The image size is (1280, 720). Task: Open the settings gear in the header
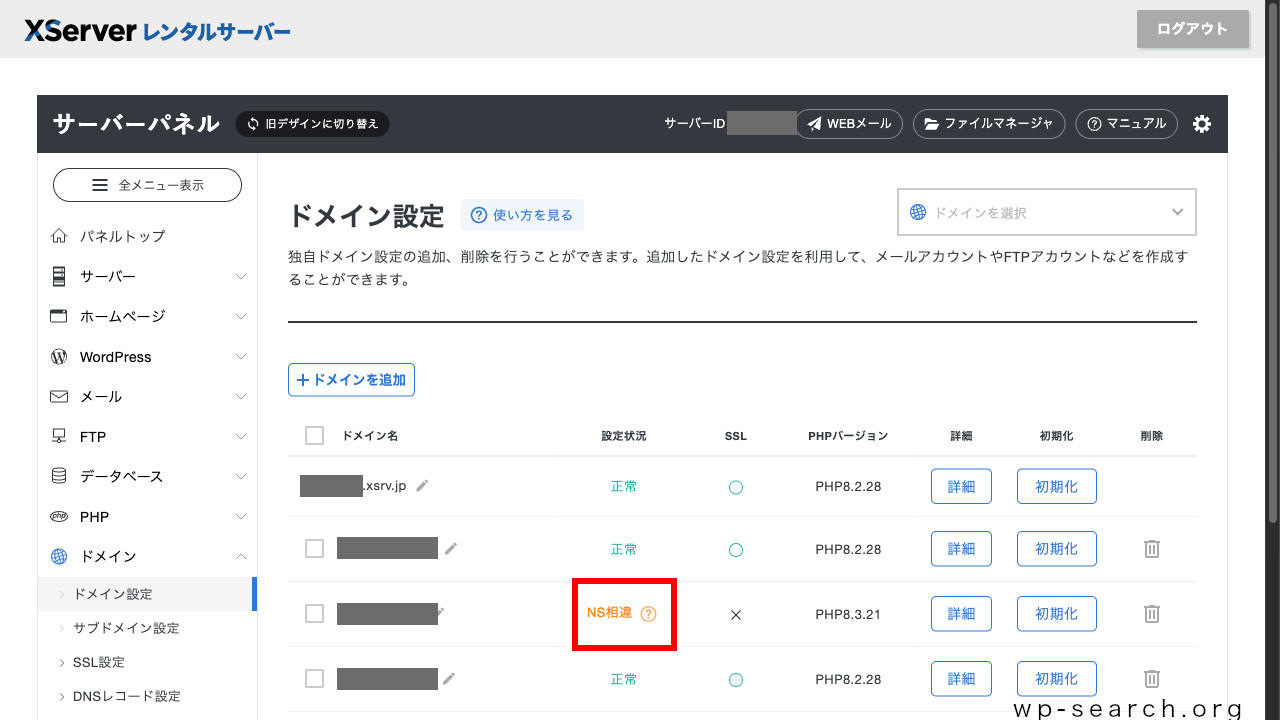click(1201, 124)
